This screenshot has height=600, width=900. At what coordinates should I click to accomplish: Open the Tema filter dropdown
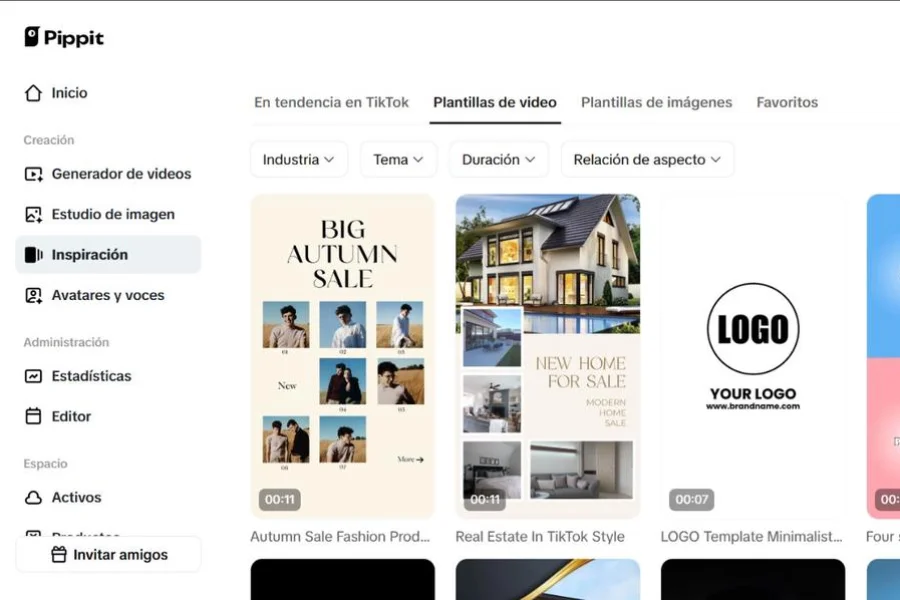pyautogui.click(x=398, y=160)
